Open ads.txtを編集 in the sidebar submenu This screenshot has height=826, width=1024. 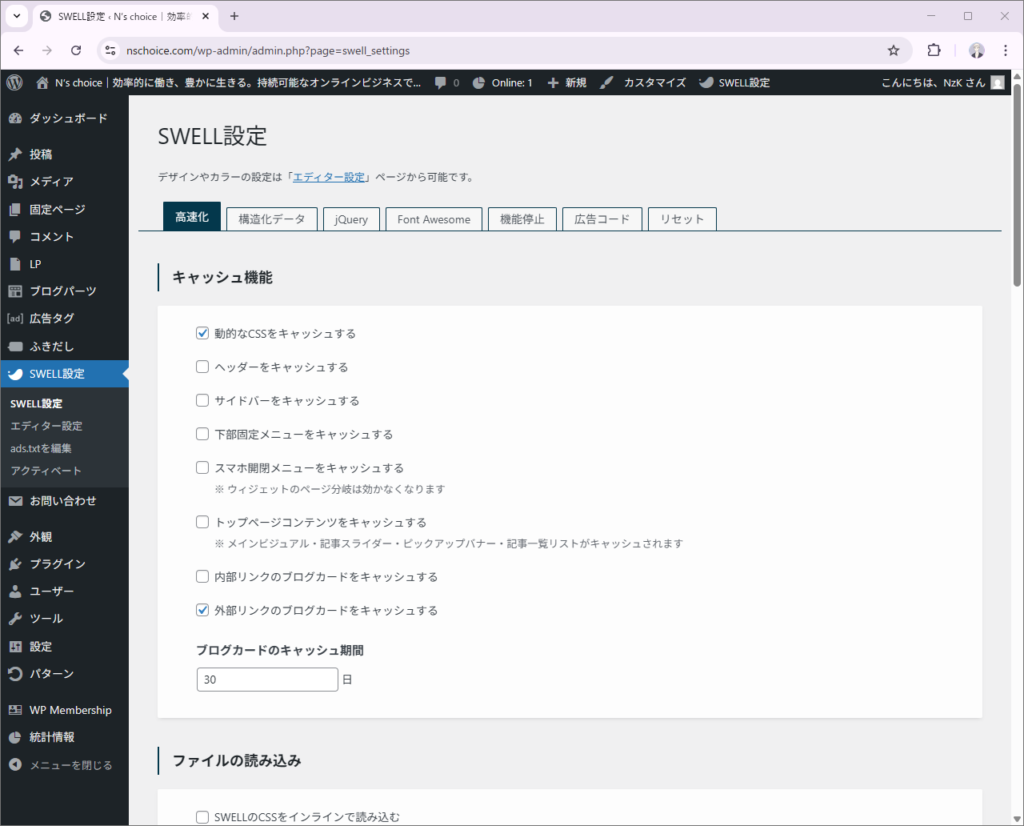click(41, 448)
